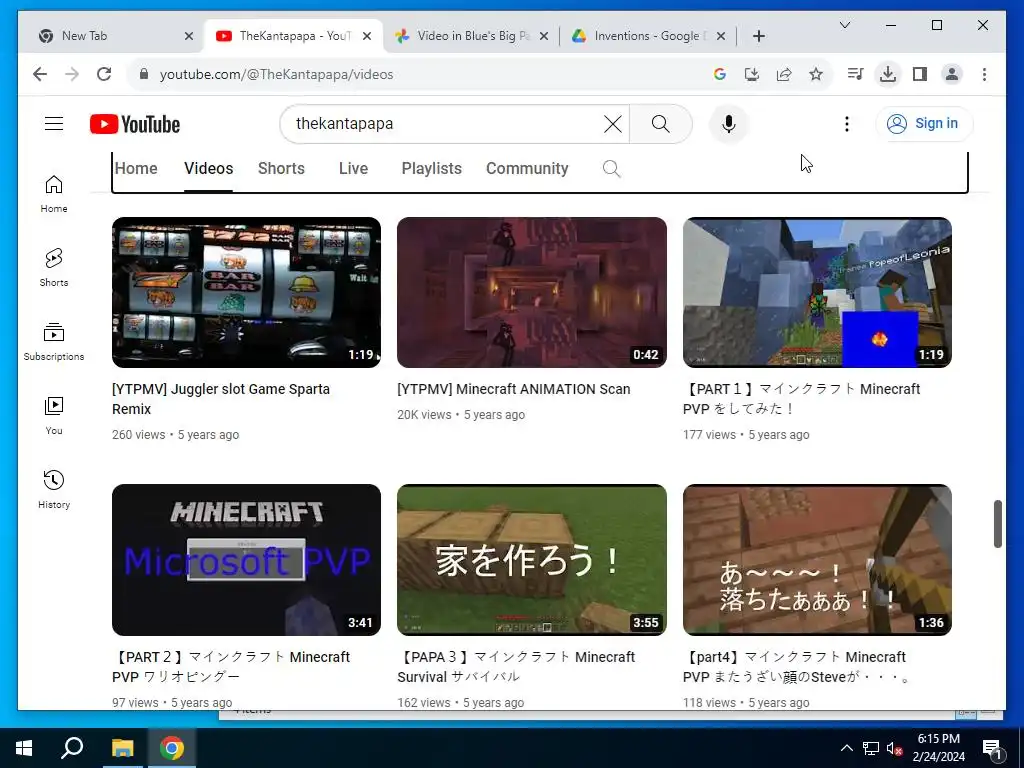This screenshot has width=1024, height=768.
Task: Click the browser forward arrow
Action: point(72,74)
